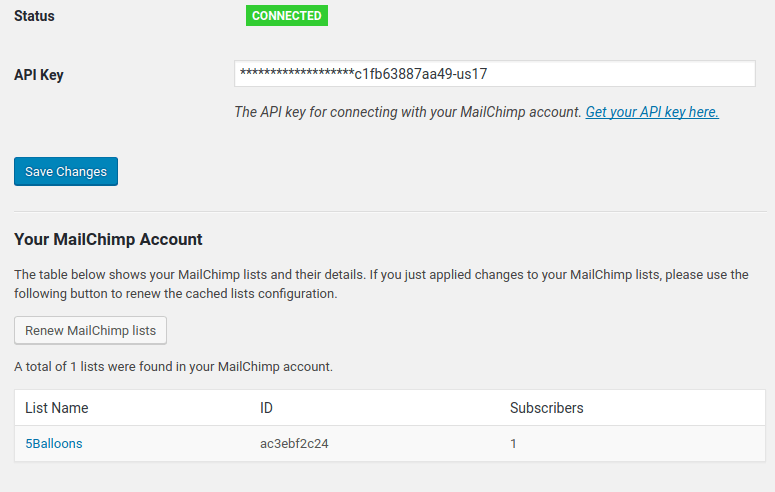Click Renew MailChimp lists button
The width and height of the screenshot is (775, 492).
click(x=90, y=330)
